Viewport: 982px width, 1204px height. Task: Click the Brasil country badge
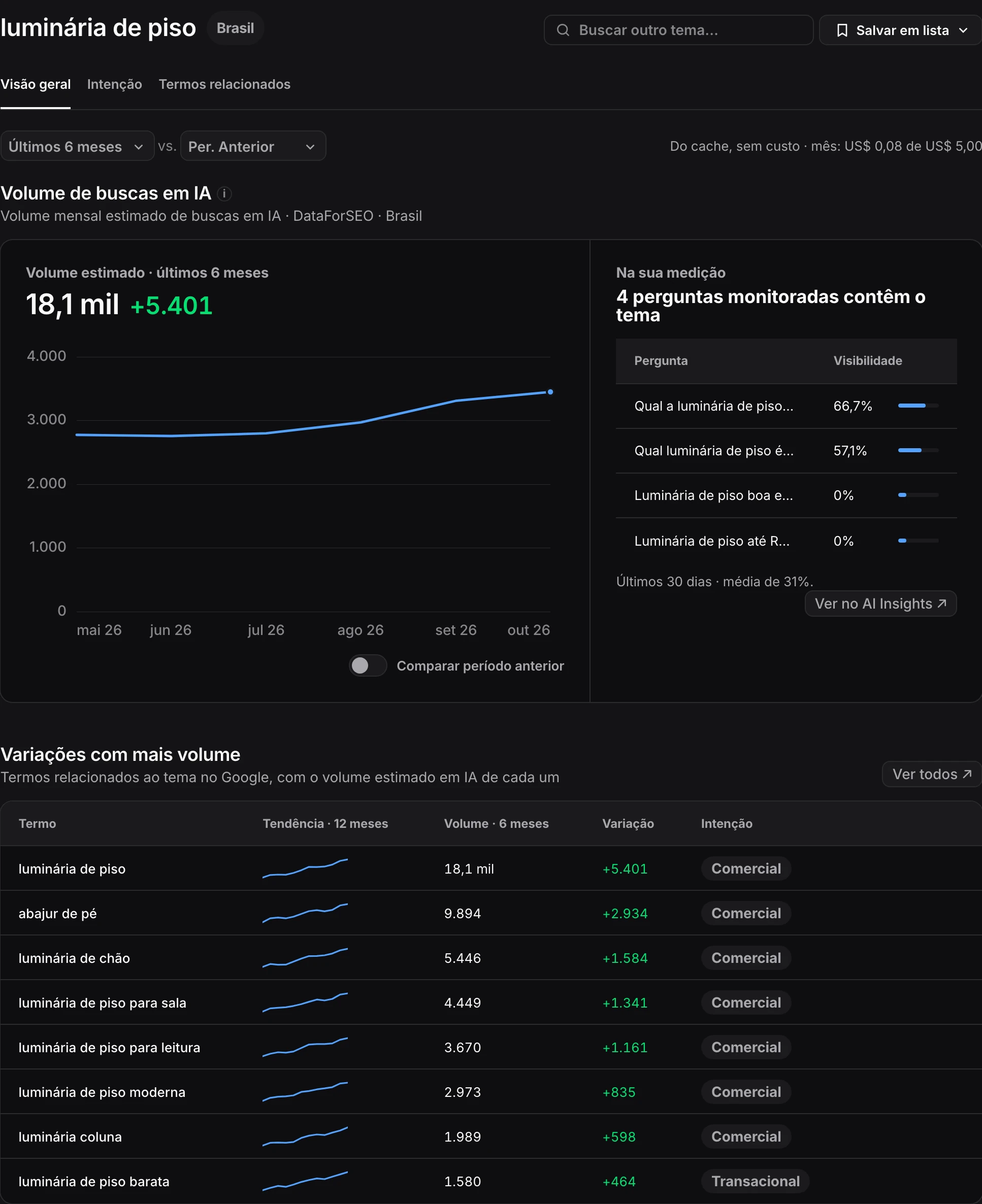(x=235, y=28)
